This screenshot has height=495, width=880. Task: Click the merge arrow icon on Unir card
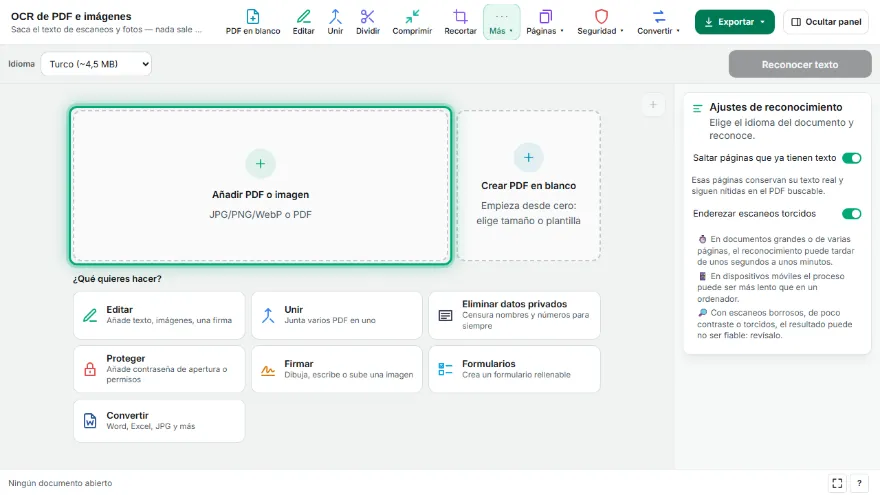coord(268,315)
